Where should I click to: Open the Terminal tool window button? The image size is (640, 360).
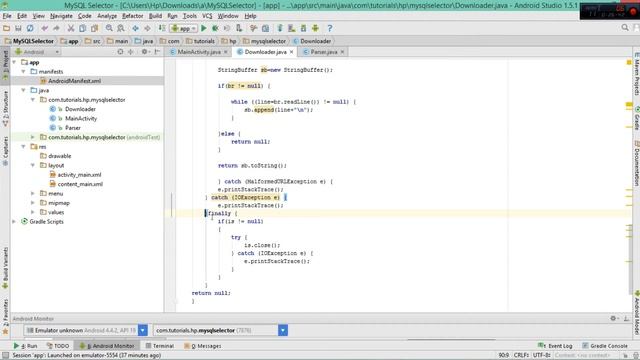tap(160, 346)
